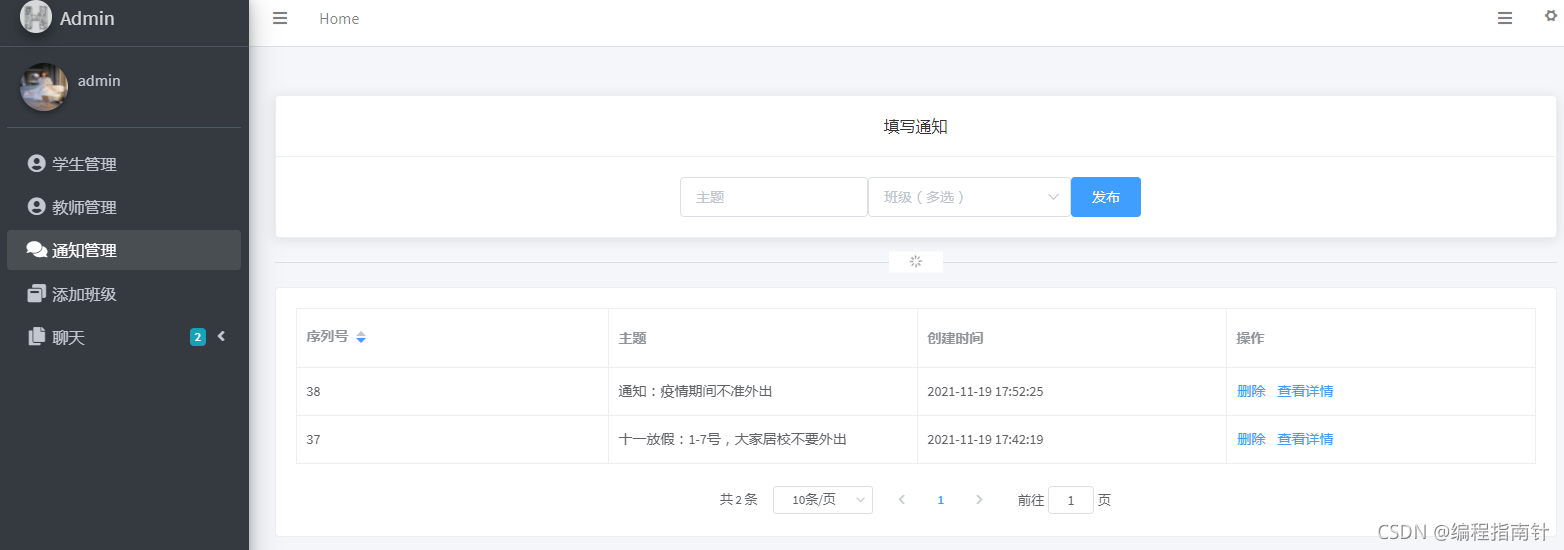Go to previous page arrow

(x=902, y=500)
